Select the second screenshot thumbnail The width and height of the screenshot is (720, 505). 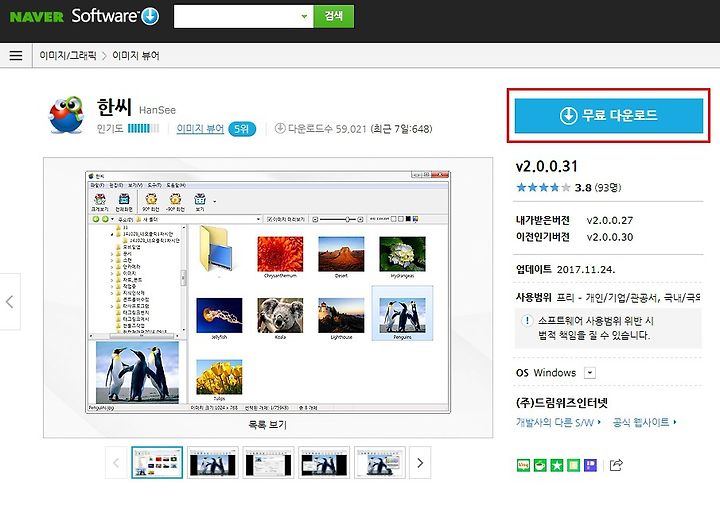tap(213, 462)
